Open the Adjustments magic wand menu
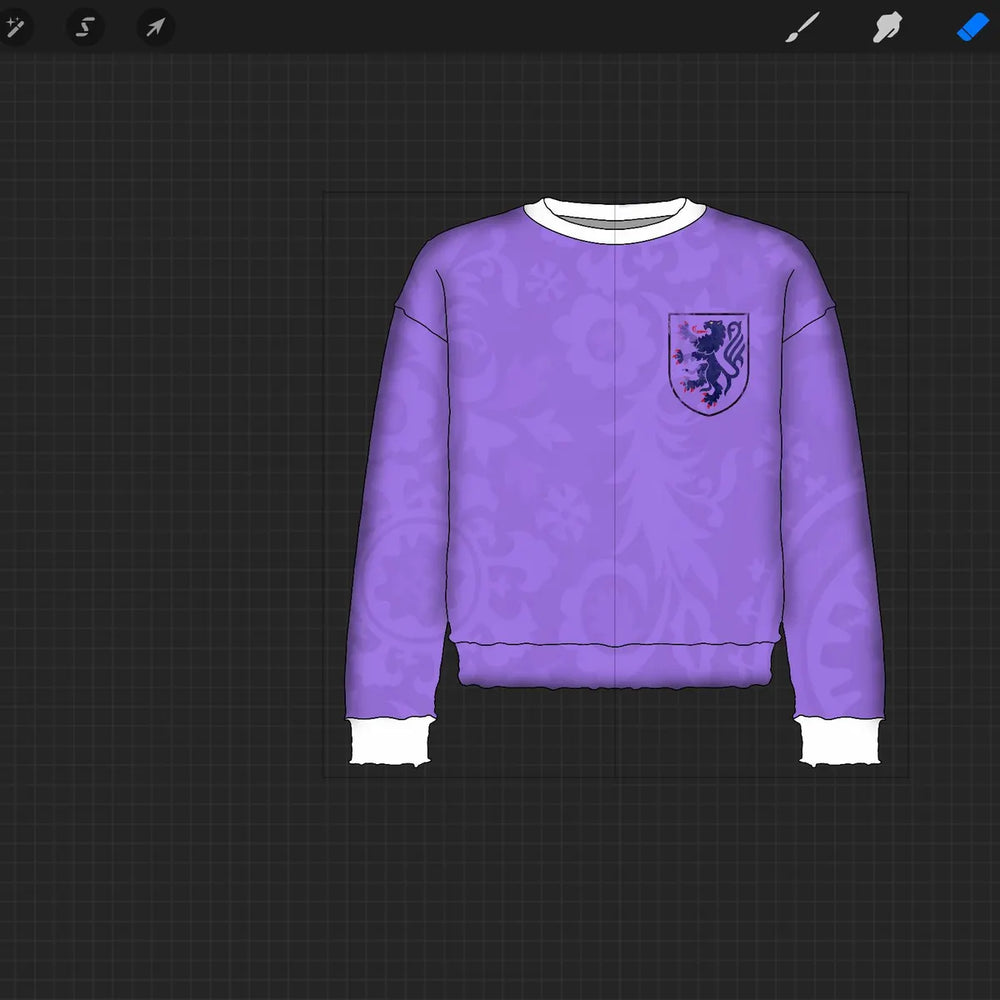 coord(15,27)
